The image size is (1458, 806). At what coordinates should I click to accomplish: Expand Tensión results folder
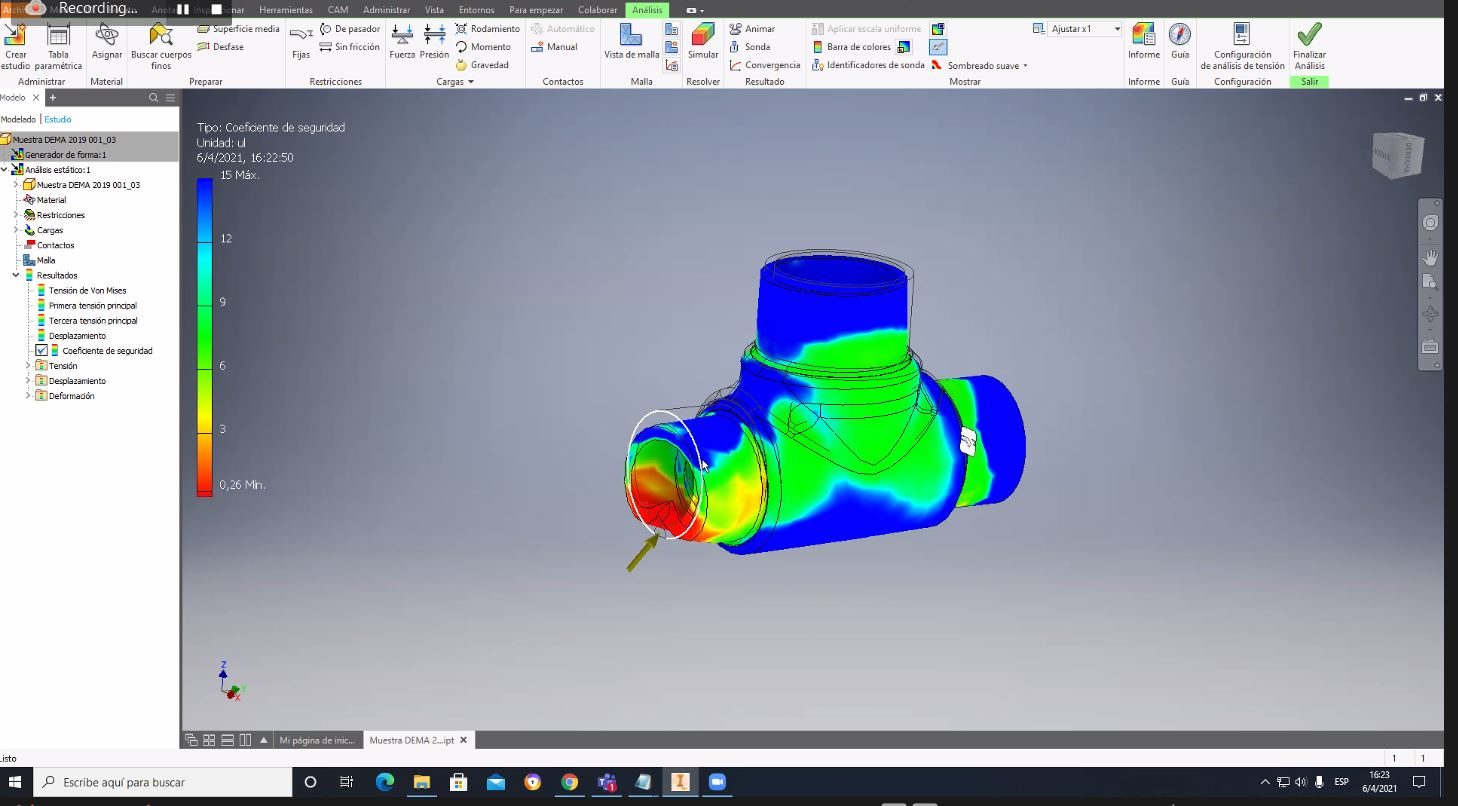(x=28, y=366)
